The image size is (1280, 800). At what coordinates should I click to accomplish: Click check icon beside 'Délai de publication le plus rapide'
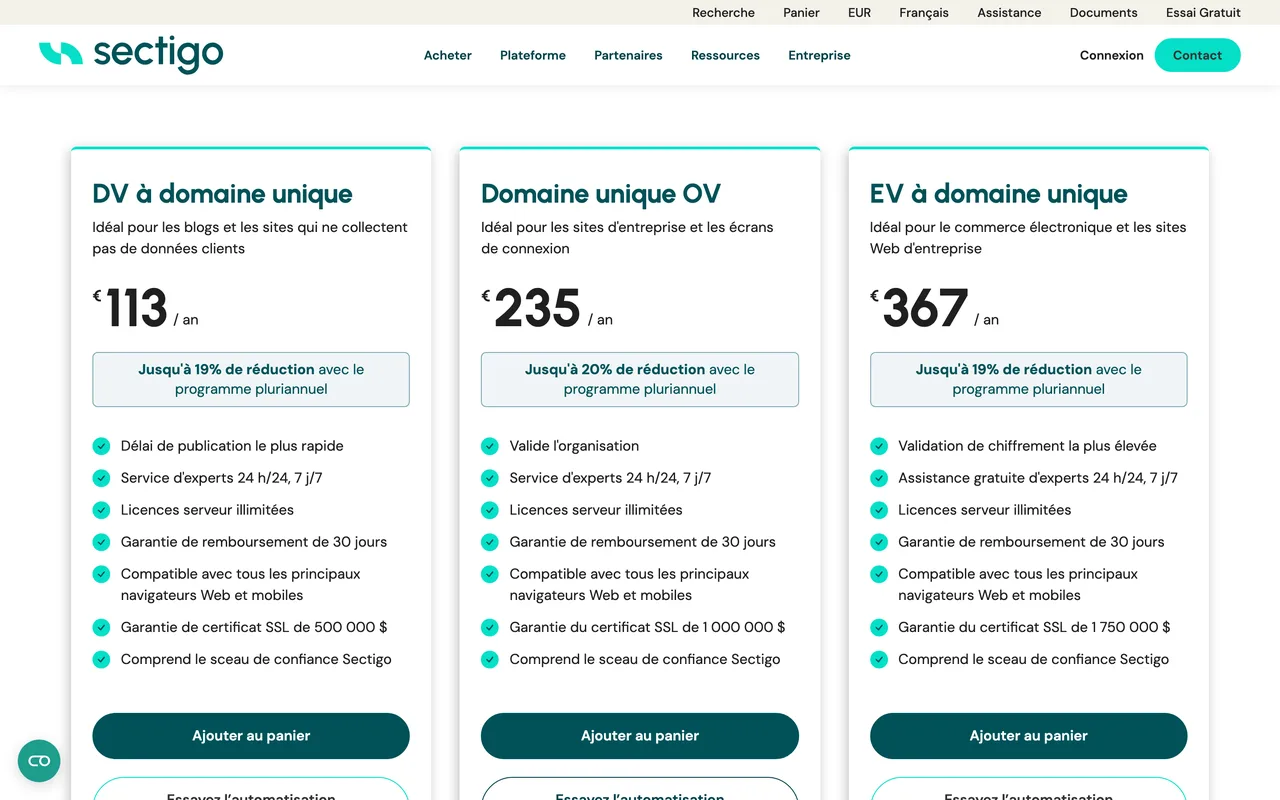(x=101, y=446)
